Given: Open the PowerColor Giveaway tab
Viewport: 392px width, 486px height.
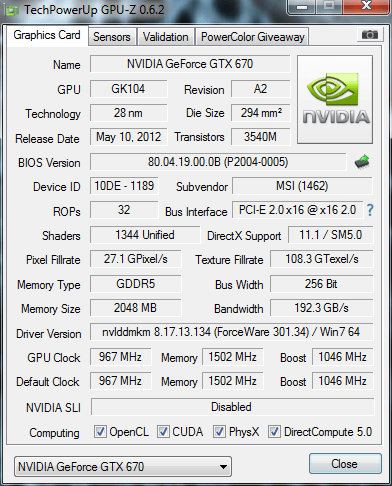Looking at the screenshot, I should coord(253,37).
